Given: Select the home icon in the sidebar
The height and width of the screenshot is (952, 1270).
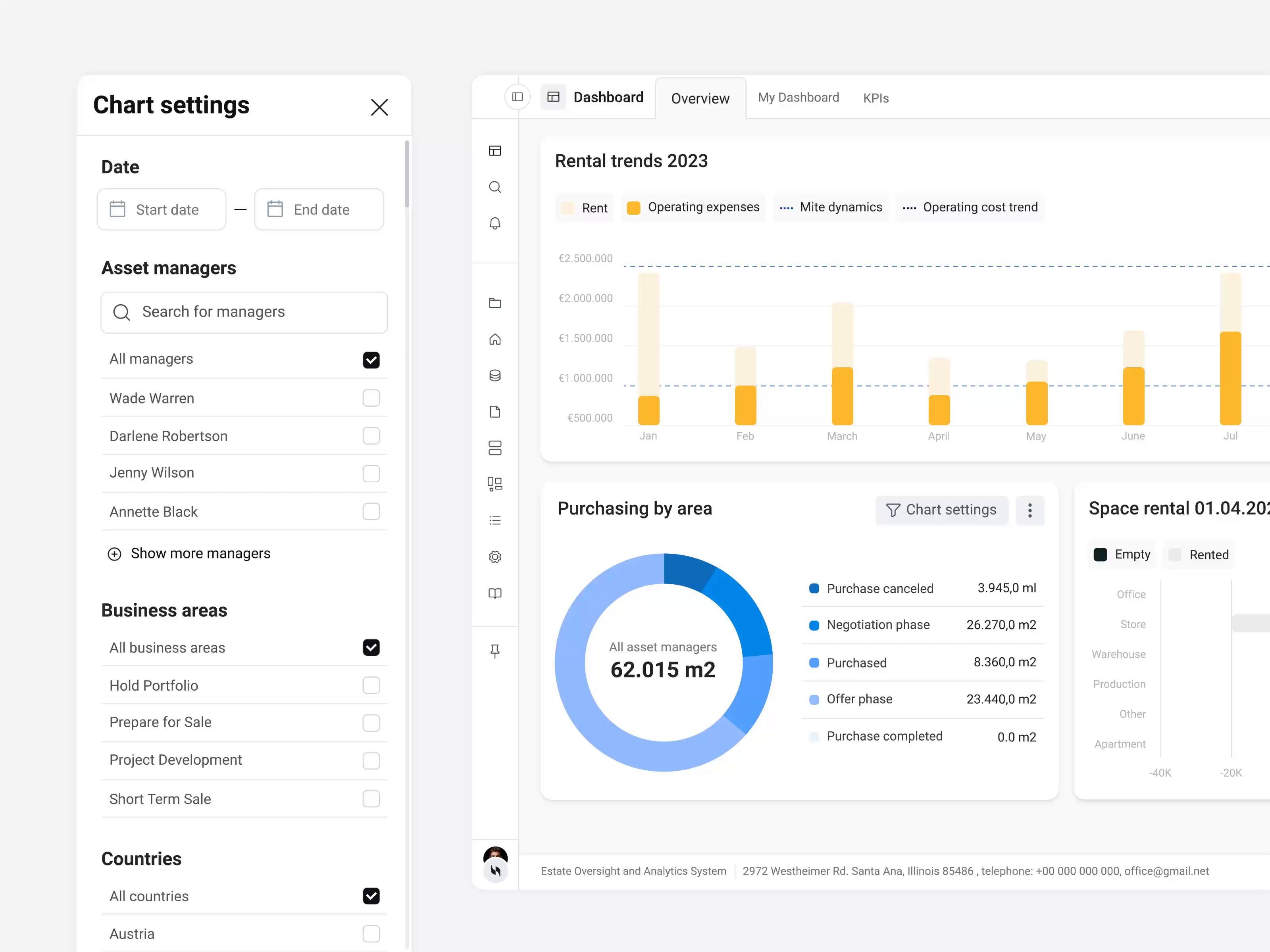Looking at the screenshot, I should 495,339.
